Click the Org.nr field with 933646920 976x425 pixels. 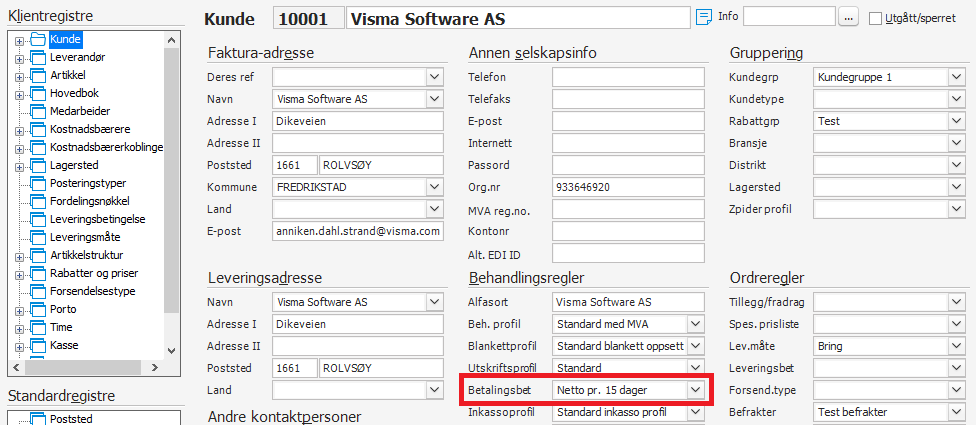[x=628, y=187]
